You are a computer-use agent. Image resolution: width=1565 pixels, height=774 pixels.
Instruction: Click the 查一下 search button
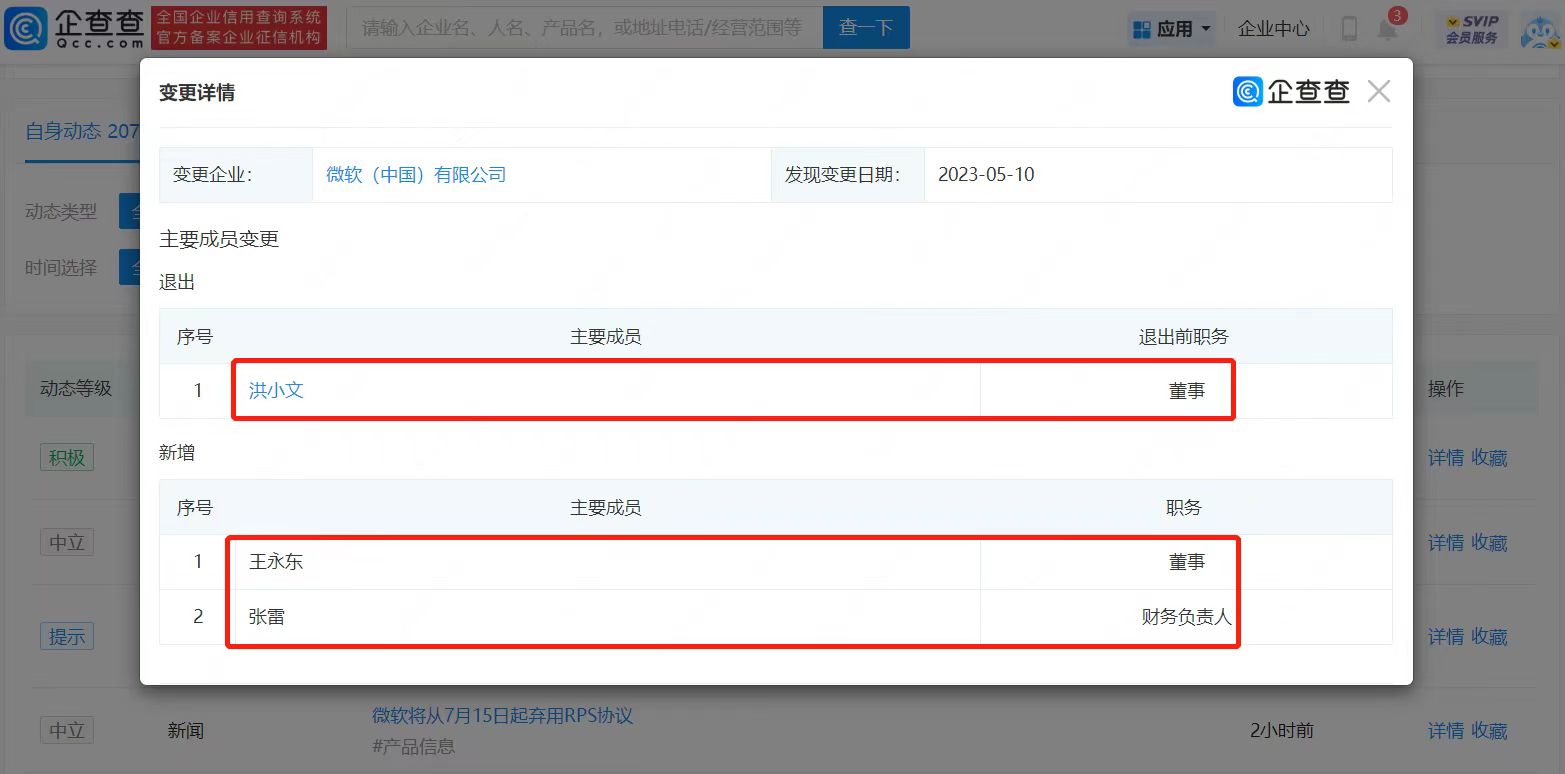pyautogui.click(x=866, y=28)
